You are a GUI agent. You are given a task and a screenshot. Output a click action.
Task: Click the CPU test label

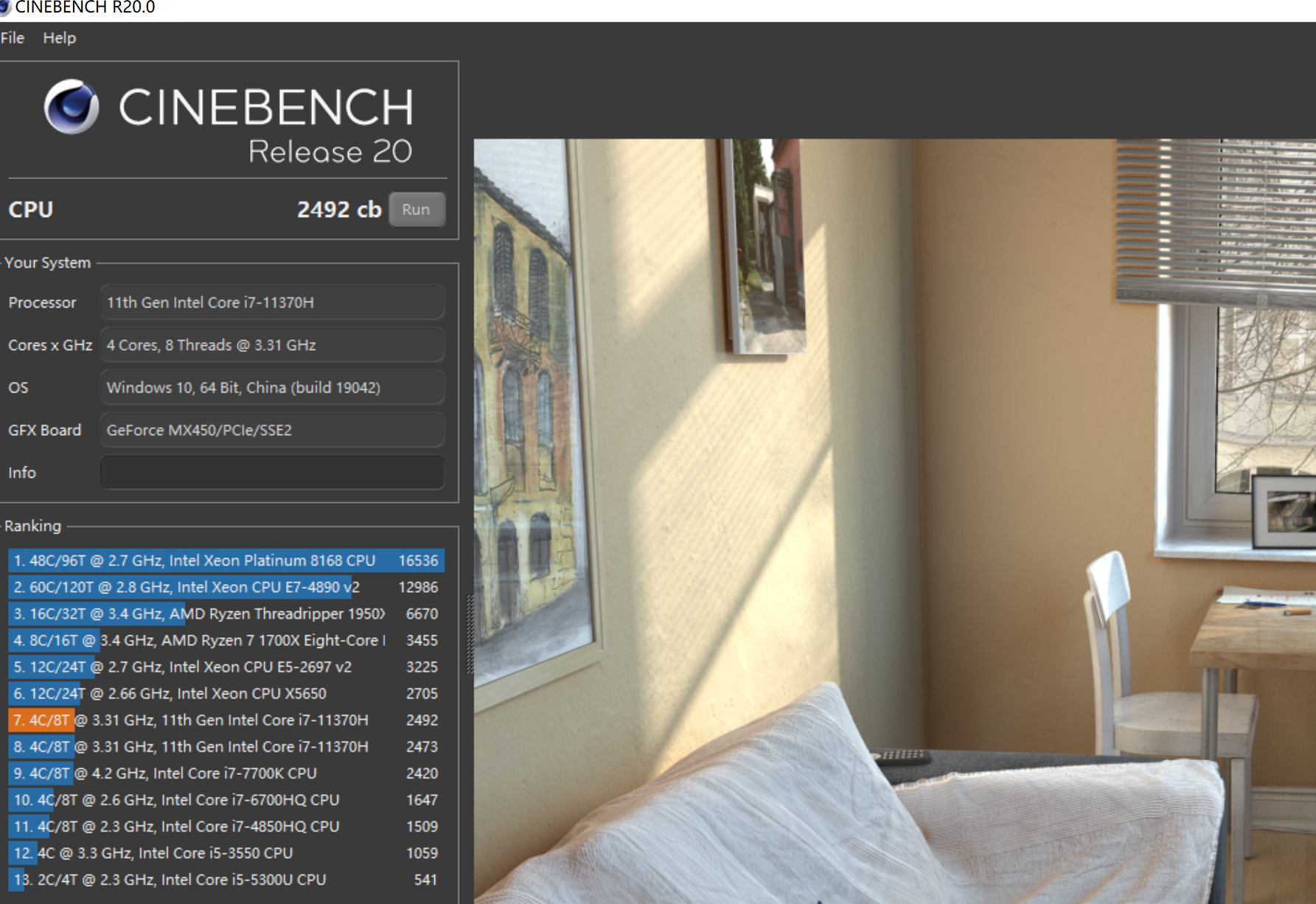click(x=30, y=209)
